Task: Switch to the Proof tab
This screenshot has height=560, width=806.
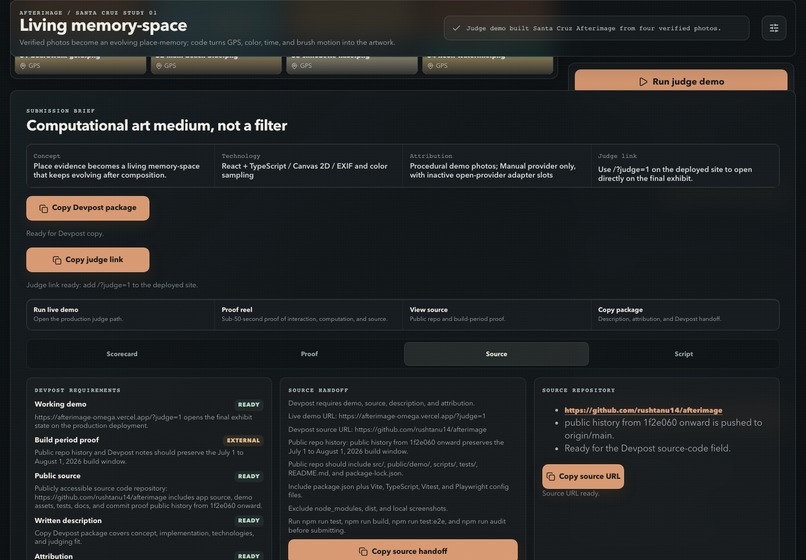Action: pyautogui.click(x=309, y=354)
